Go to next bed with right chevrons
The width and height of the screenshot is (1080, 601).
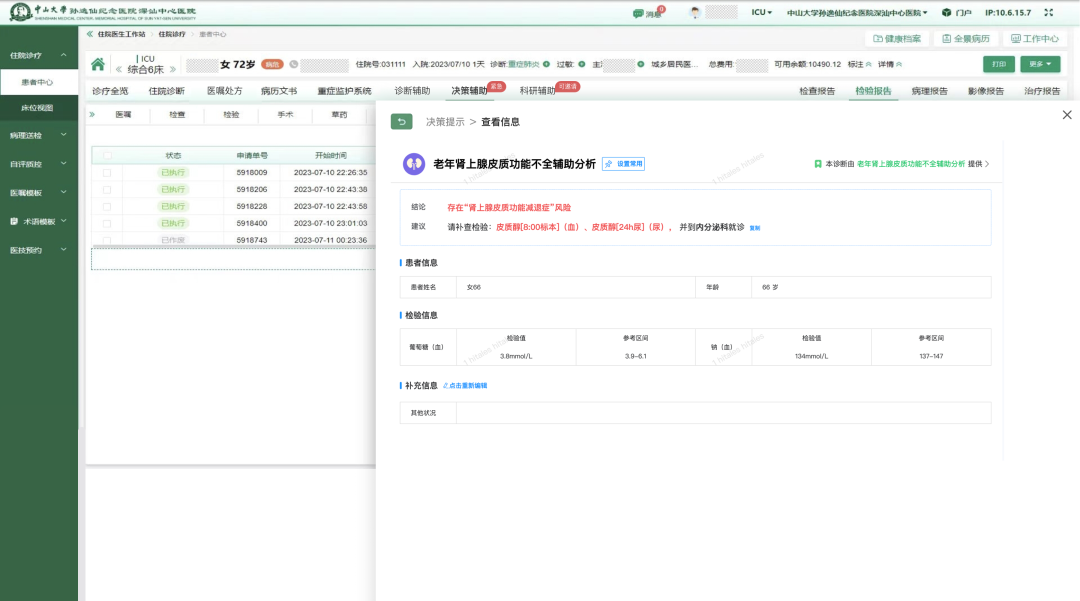point(173,70)
